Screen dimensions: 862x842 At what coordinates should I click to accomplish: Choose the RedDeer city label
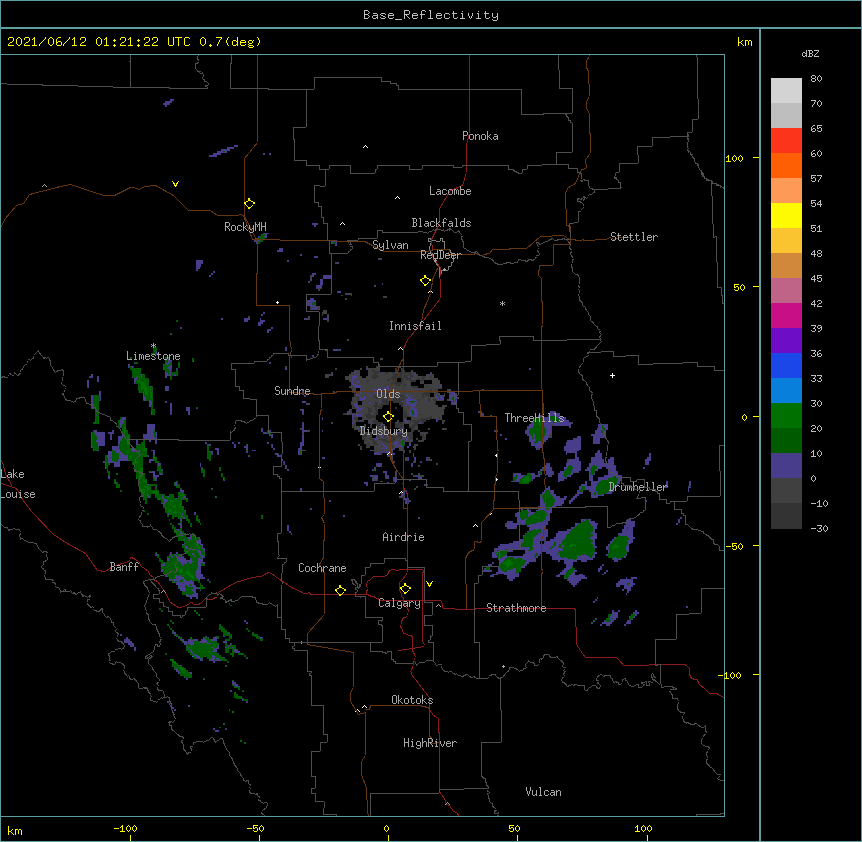click(x=440, y=255)
